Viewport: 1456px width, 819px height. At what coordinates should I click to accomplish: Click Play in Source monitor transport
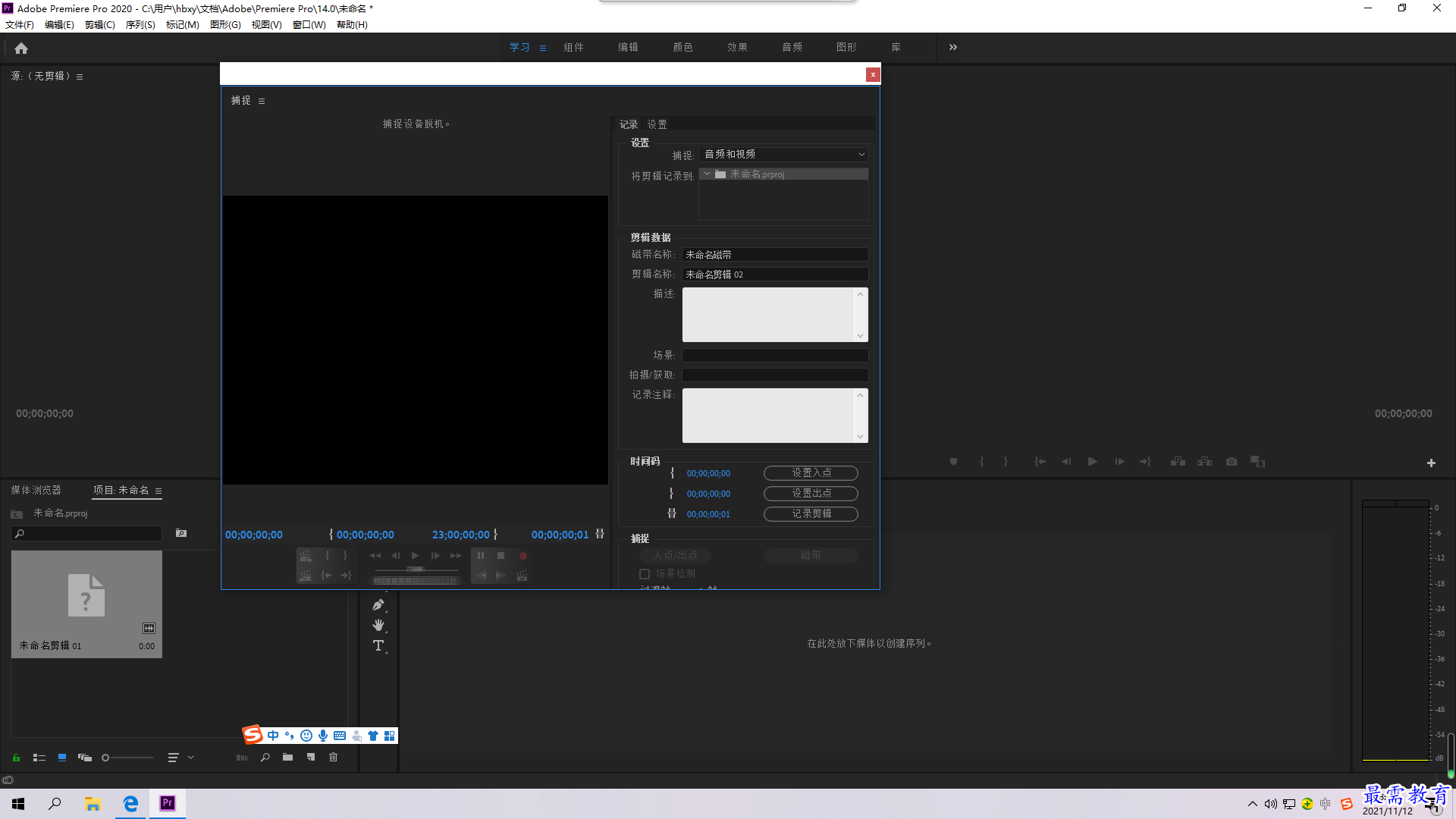pyautogui.click(x=1092, y=461)
